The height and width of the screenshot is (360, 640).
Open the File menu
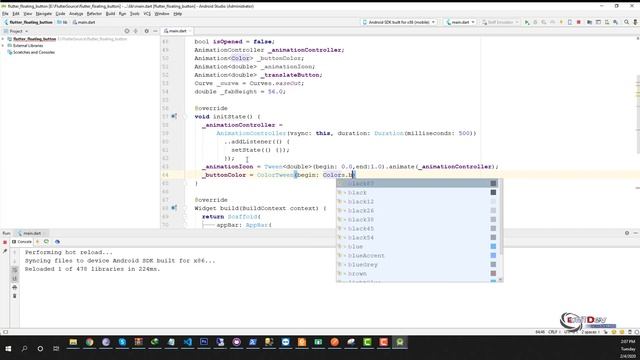pos(5,14)
